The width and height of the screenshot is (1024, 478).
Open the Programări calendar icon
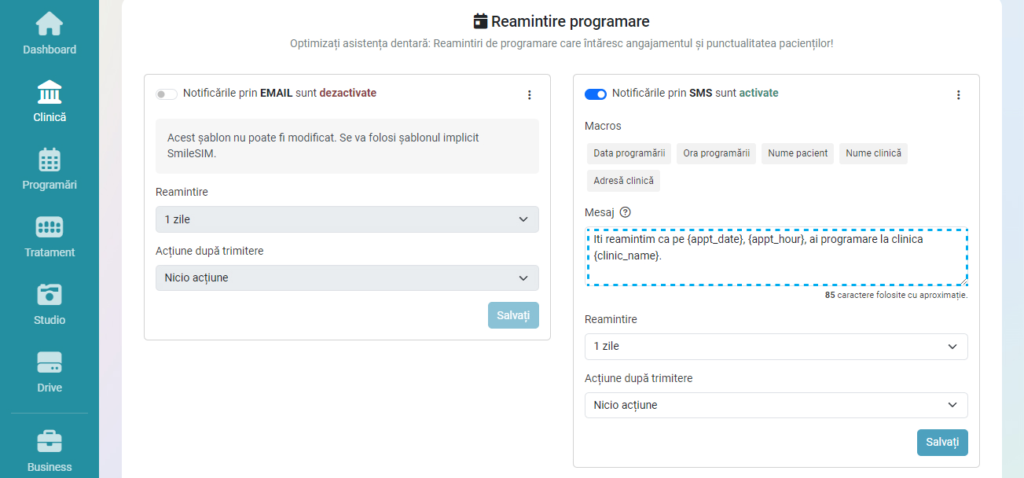pos(49,160)
